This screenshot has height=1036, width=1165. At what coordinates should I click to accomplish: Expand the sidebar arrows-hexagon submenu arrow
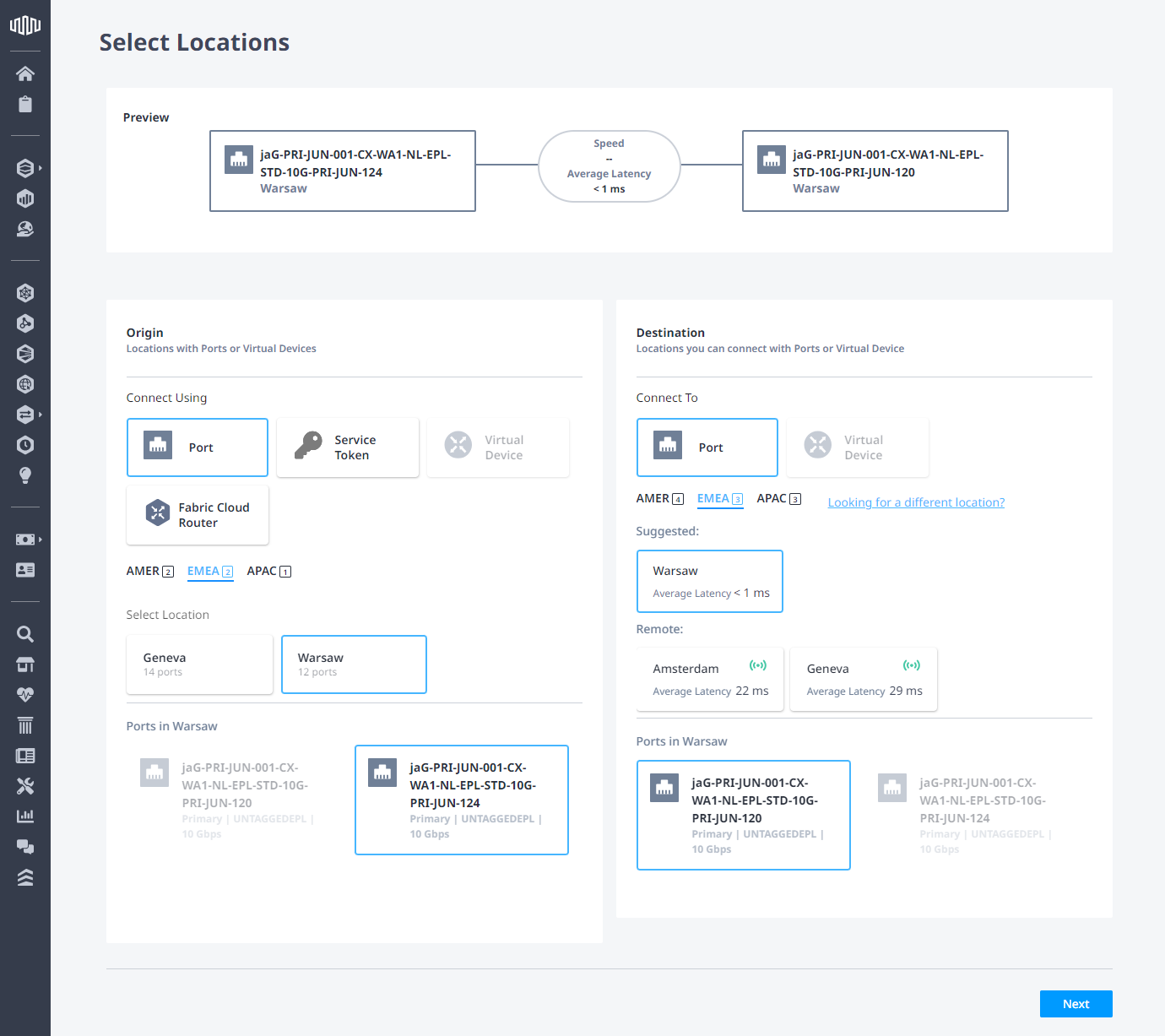pyautogui.click(x=40, y=415)
